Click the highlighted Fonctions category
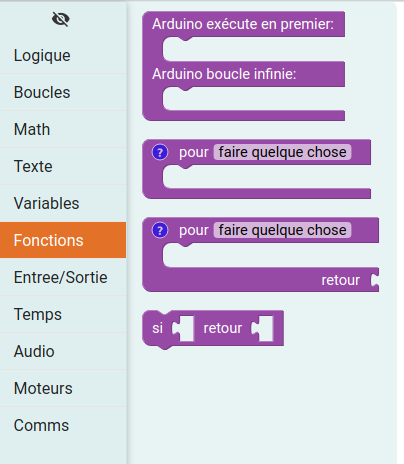404x464 pixels. (63, 240)
